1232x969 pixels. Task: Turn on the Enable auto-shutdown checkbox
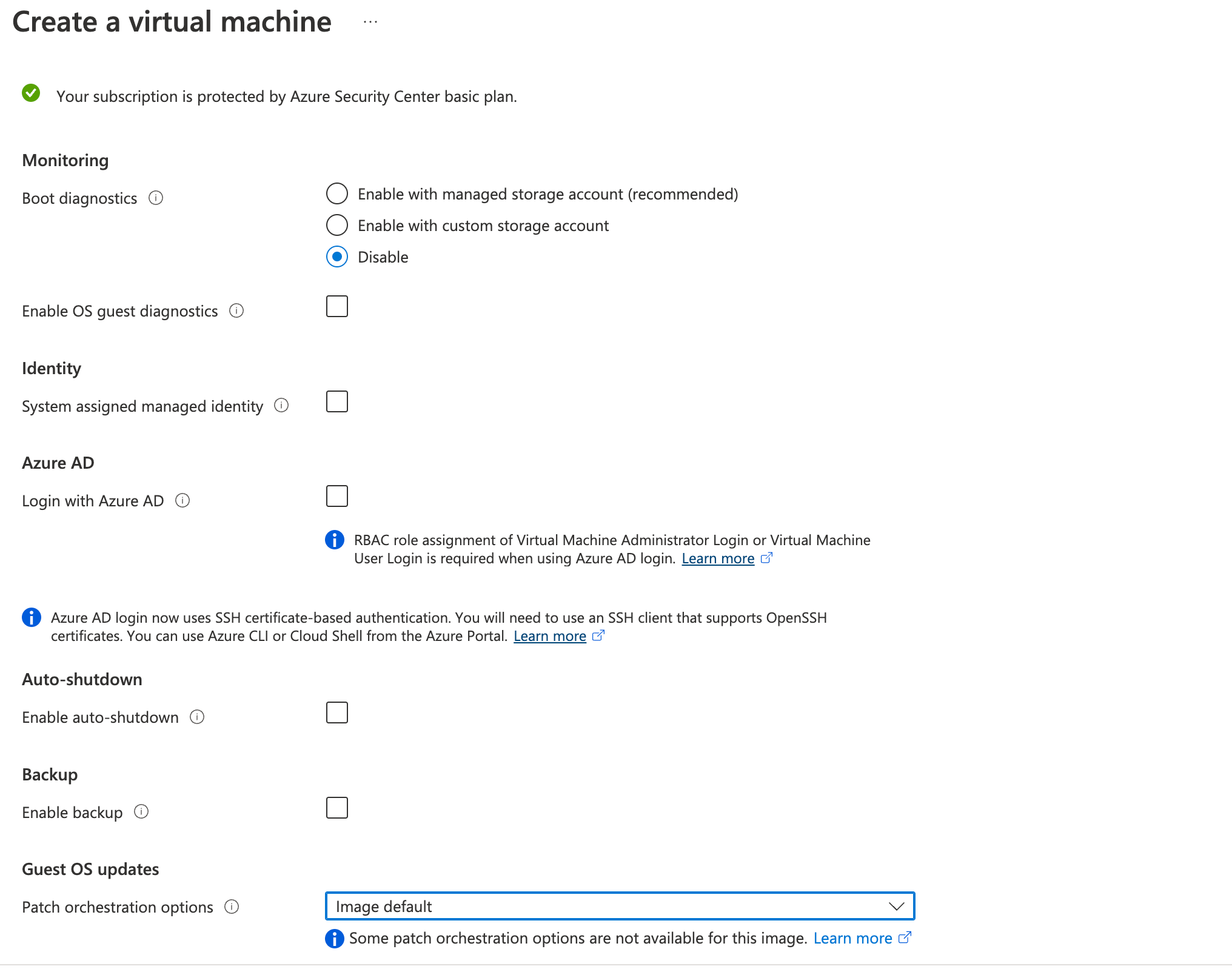[337, 713]
